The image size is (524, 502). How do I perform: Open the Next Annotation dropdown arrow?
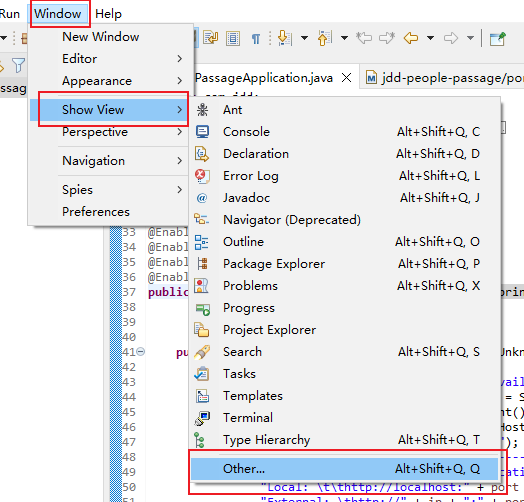click(304, 38)
